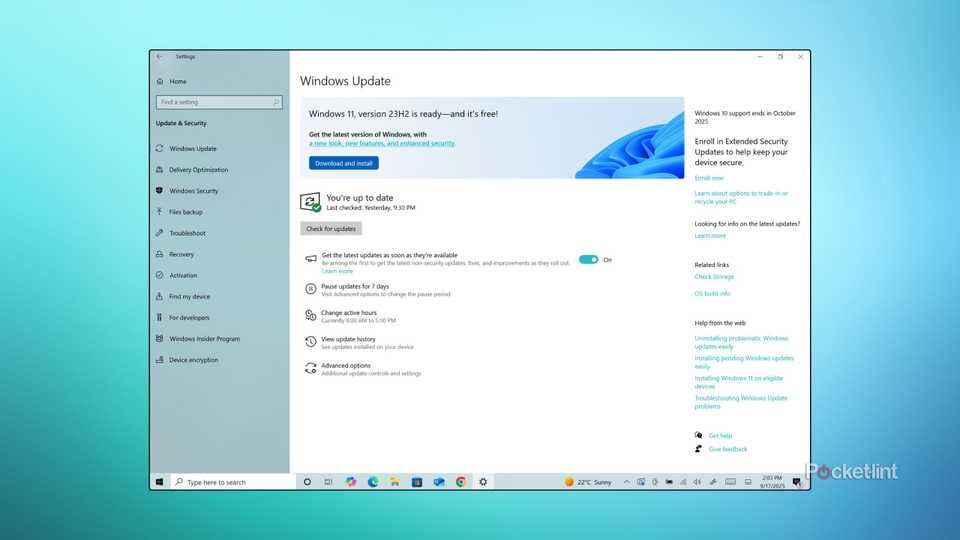Click the Windows Security shield icon

[x=160, y=190]
